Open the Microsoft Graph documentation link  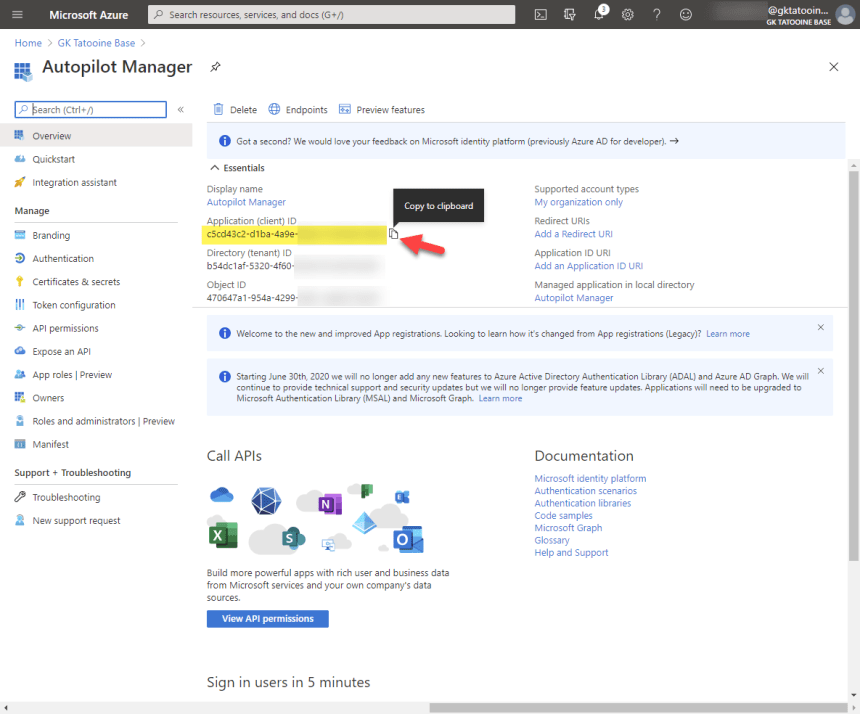568,527
